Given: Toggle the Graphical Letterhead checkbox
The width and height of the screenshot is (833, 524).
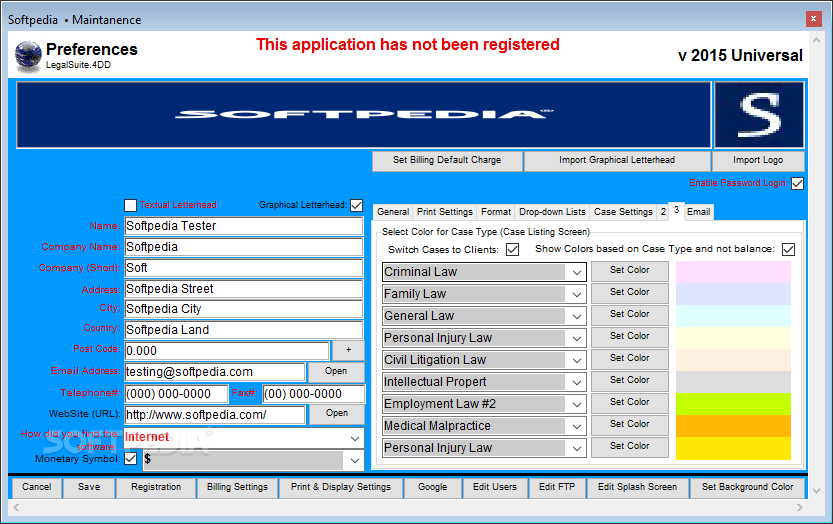Looking at the screenshot, I should tap(356, 205).
